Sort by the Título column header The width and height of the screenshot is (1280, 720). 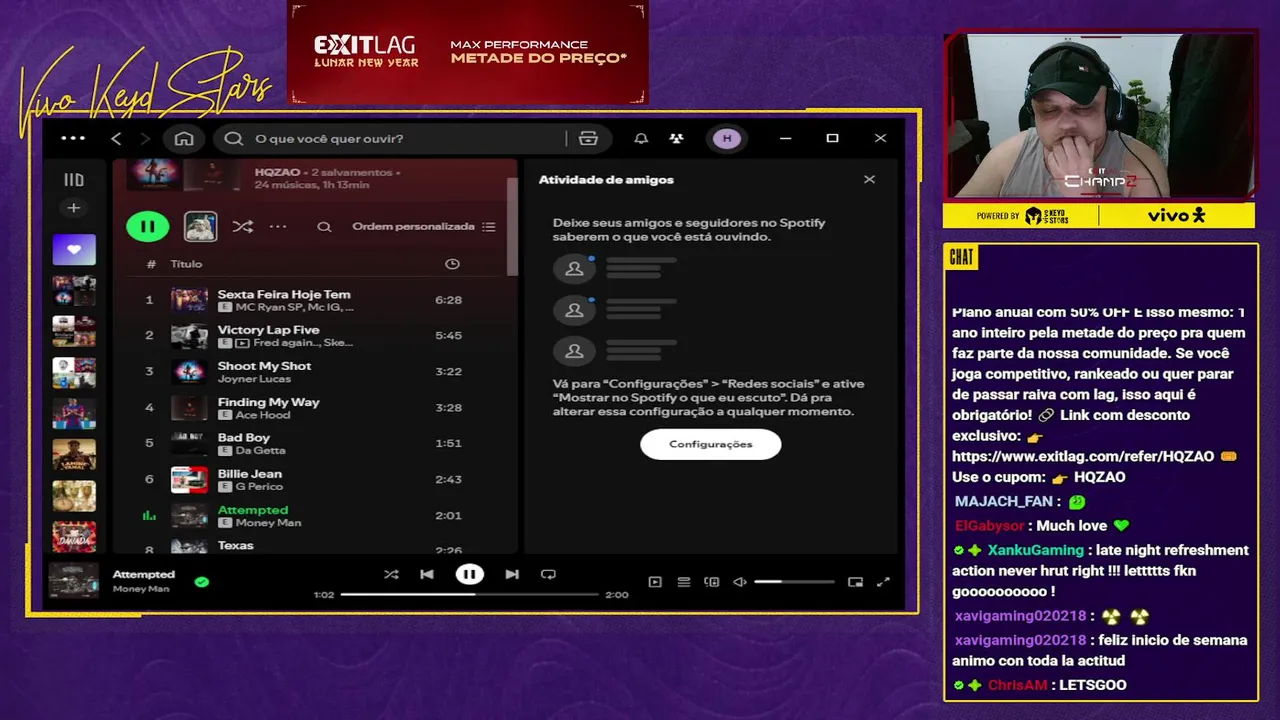[186, 264]
